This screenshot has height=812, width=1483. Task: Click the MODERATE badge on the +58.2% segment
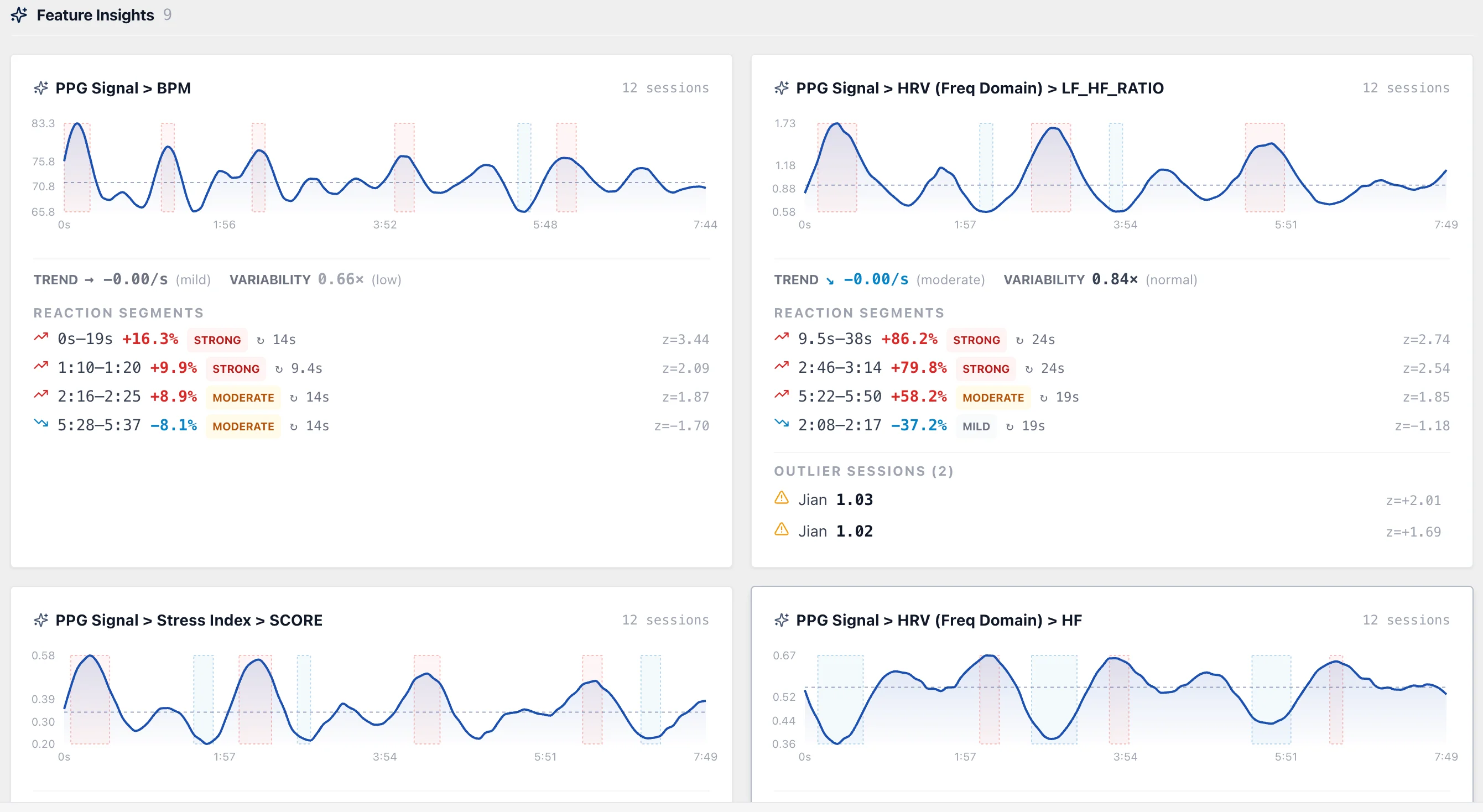click(x=993, y=398)
